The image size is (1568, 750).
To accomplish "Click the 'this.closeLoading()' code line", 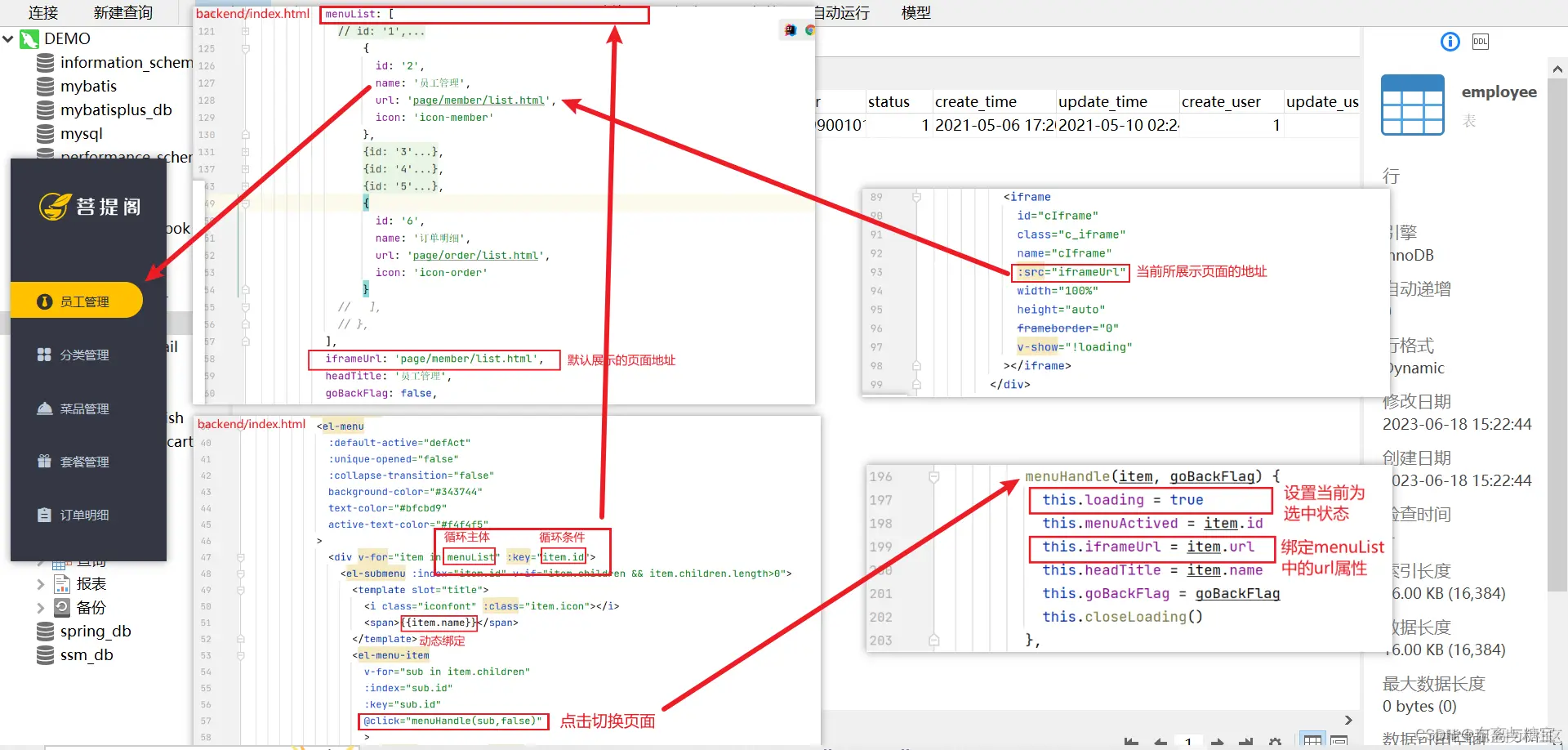I will point(1122,617).
